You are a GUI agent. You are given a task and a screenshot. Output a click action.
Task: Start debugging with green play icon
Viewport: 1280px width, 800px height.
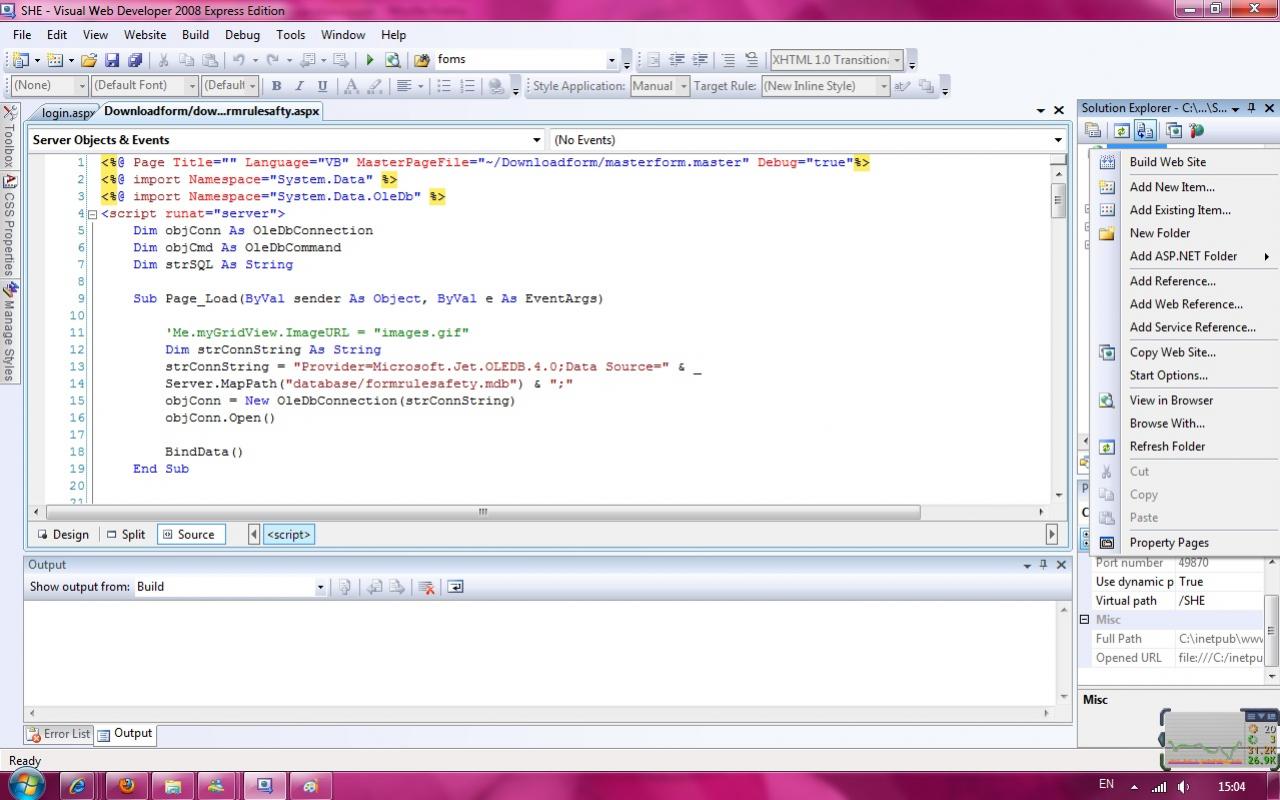(370, 60)
